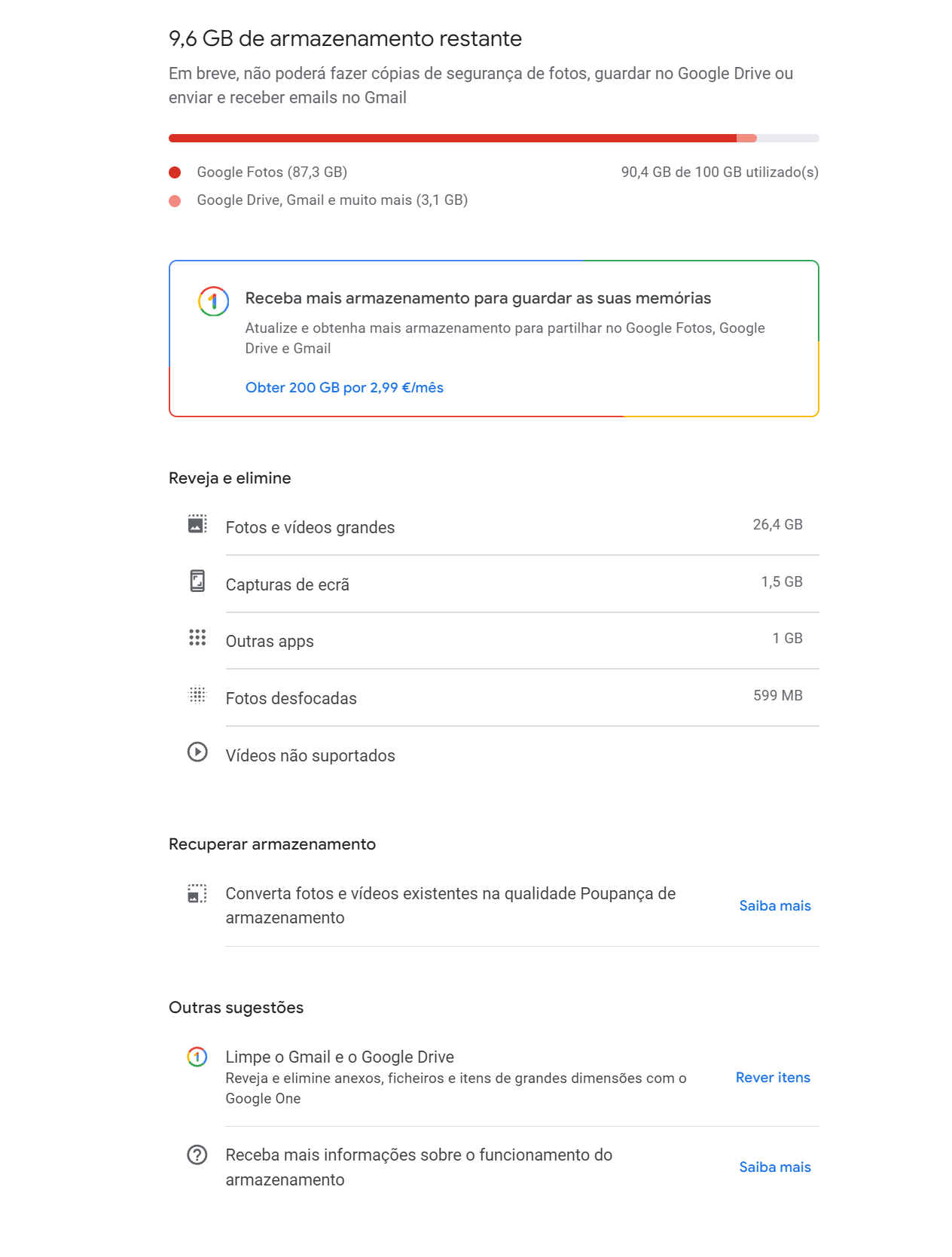Image resolution: width=952 pixels, height=1257 pixels.
Task: Click the question mark help icon
Action: 197,1155
